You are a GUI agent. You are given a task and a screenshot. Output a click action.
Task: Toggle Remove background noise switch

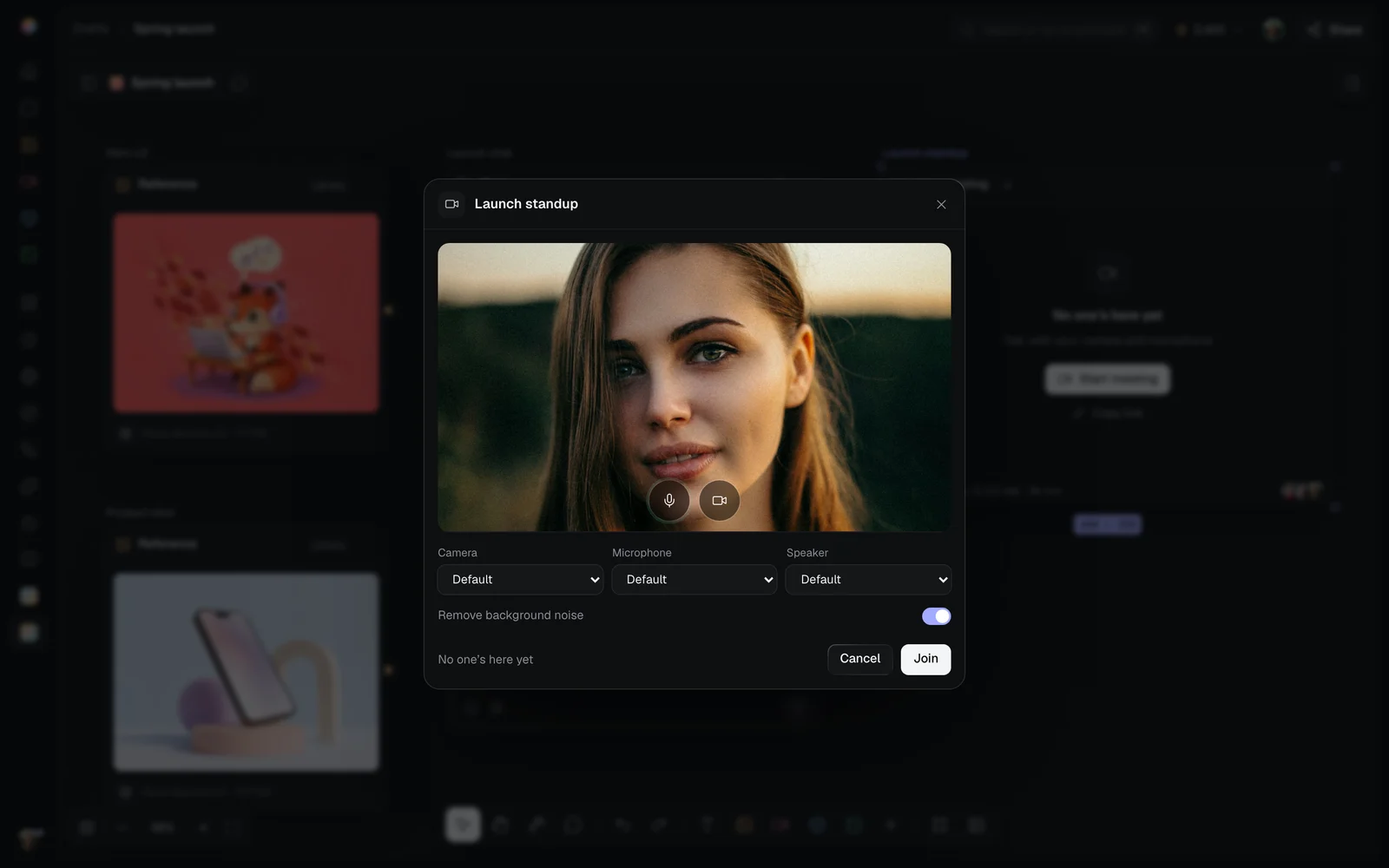936,616
